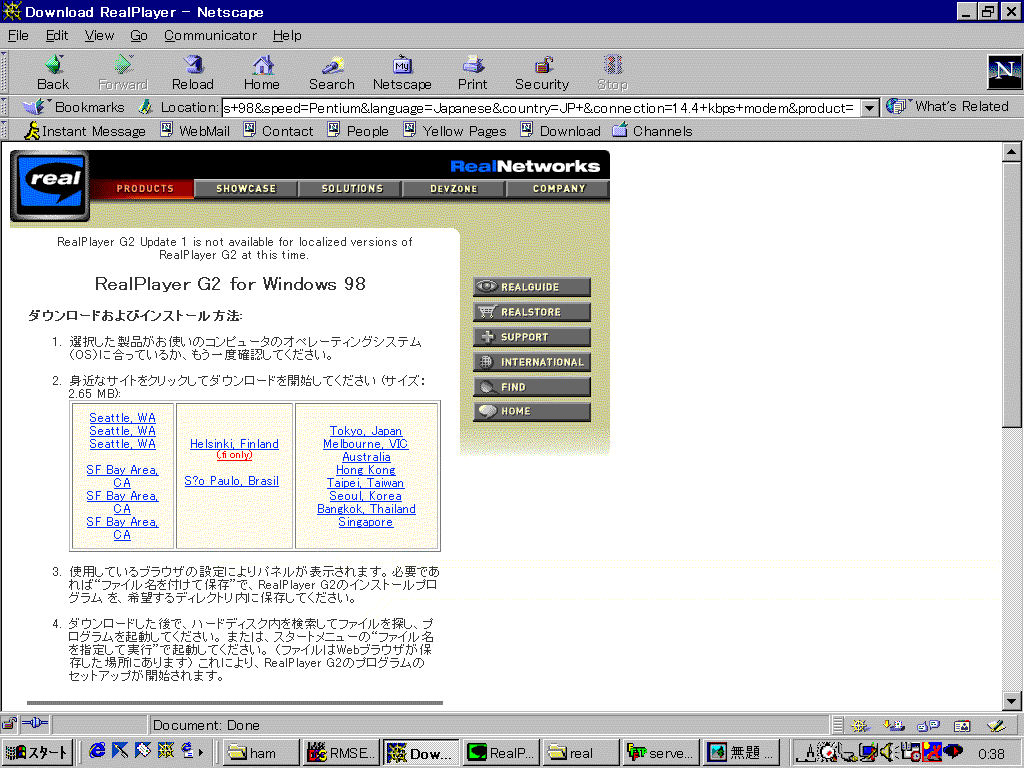Select the SHOWCASE site tab

(x=246, y=189)
